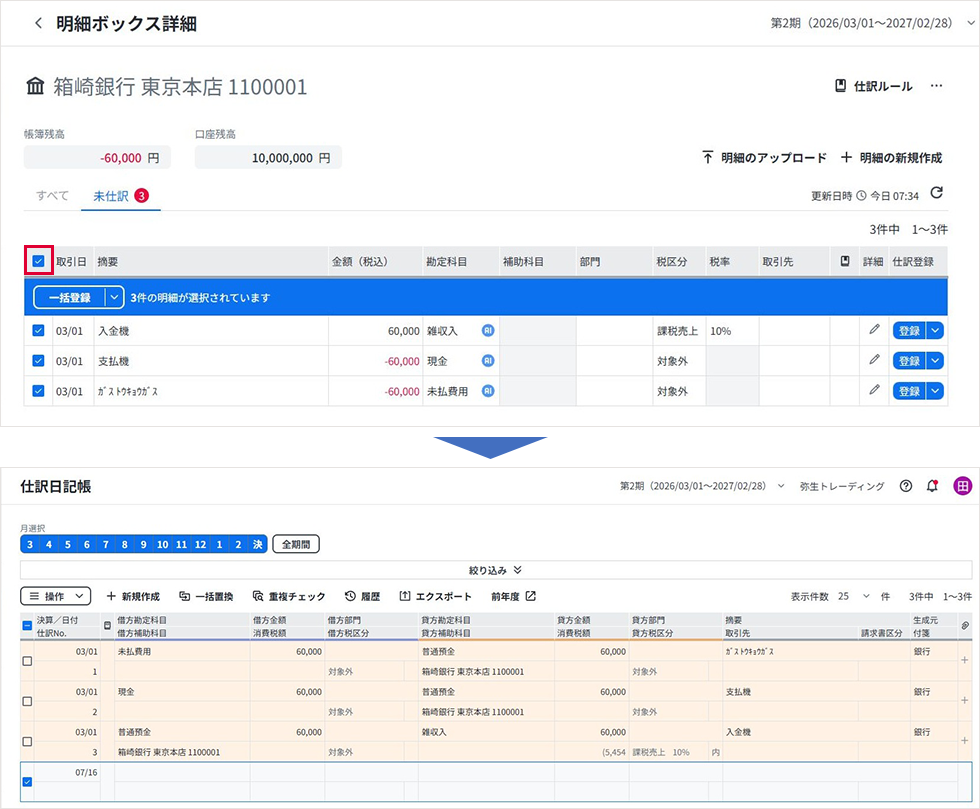Refresh statements with the reload icon
Screen dimensions: 980x809
click(936, 193)
